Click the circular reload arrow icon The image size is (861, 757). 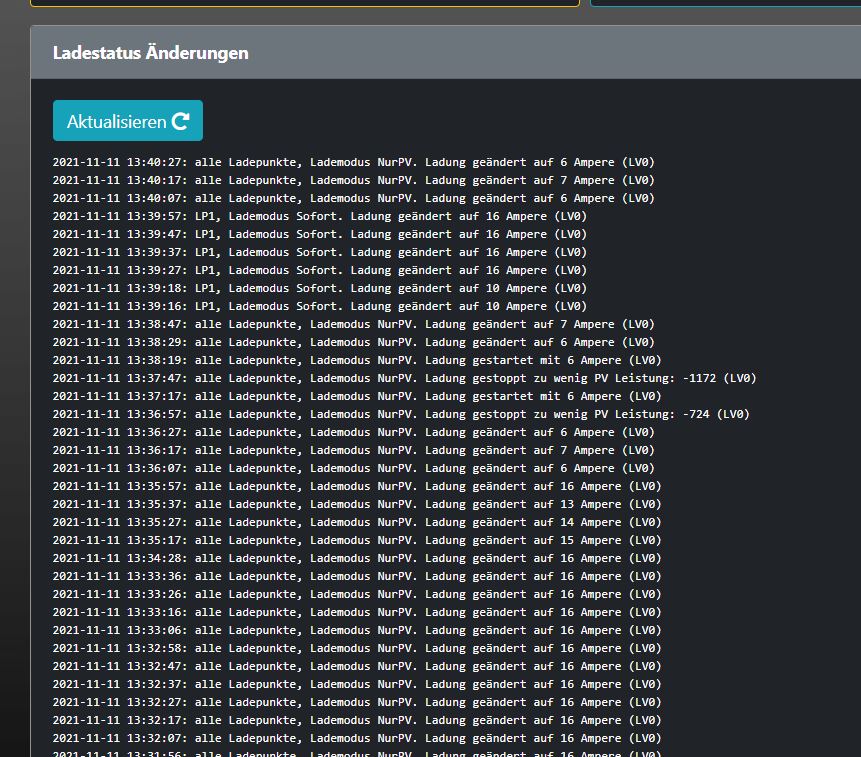pos(180,121)
